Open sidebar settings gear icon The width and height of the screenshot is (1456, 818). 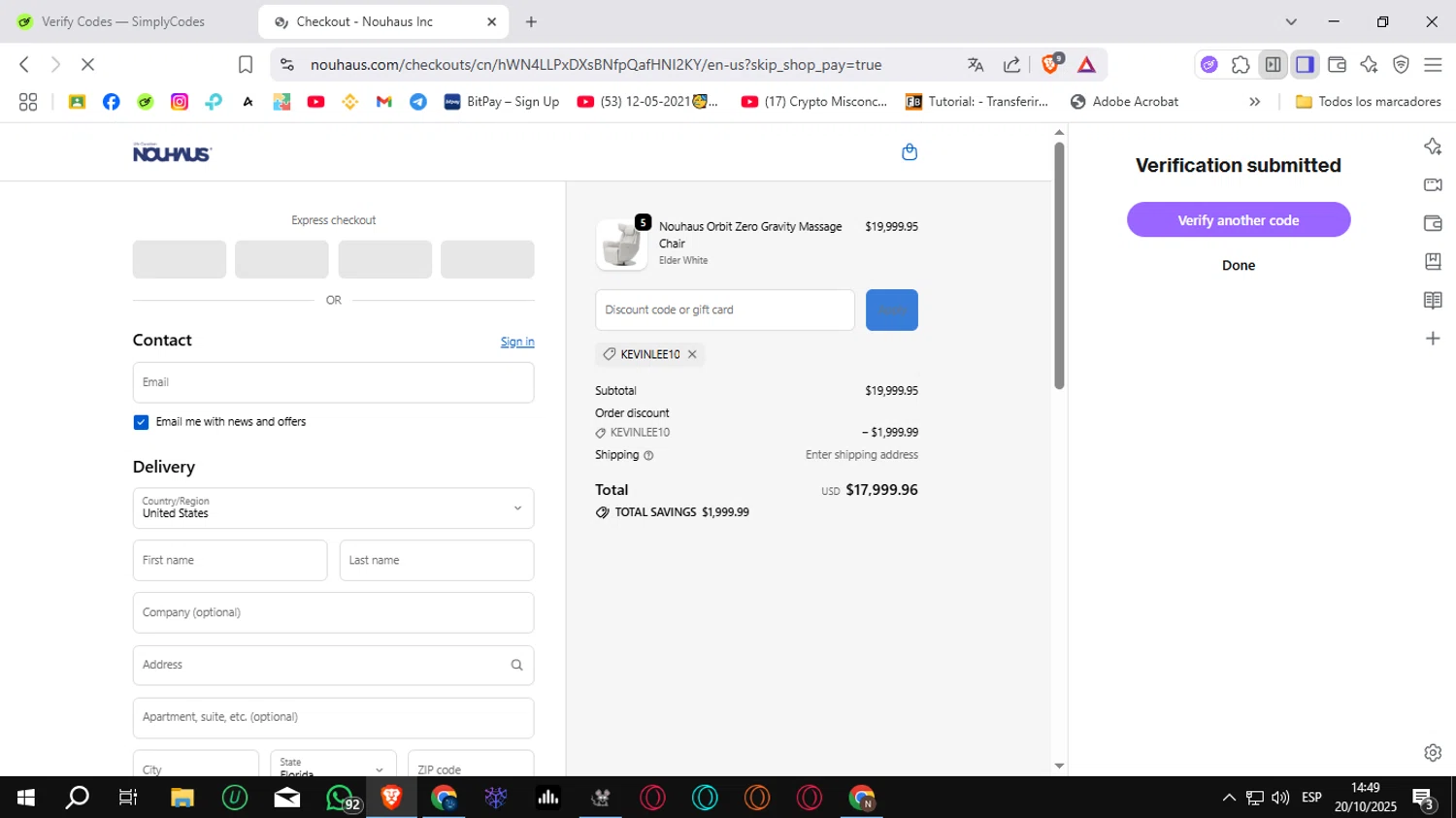pyautogui.click(x=1433, y=753)
